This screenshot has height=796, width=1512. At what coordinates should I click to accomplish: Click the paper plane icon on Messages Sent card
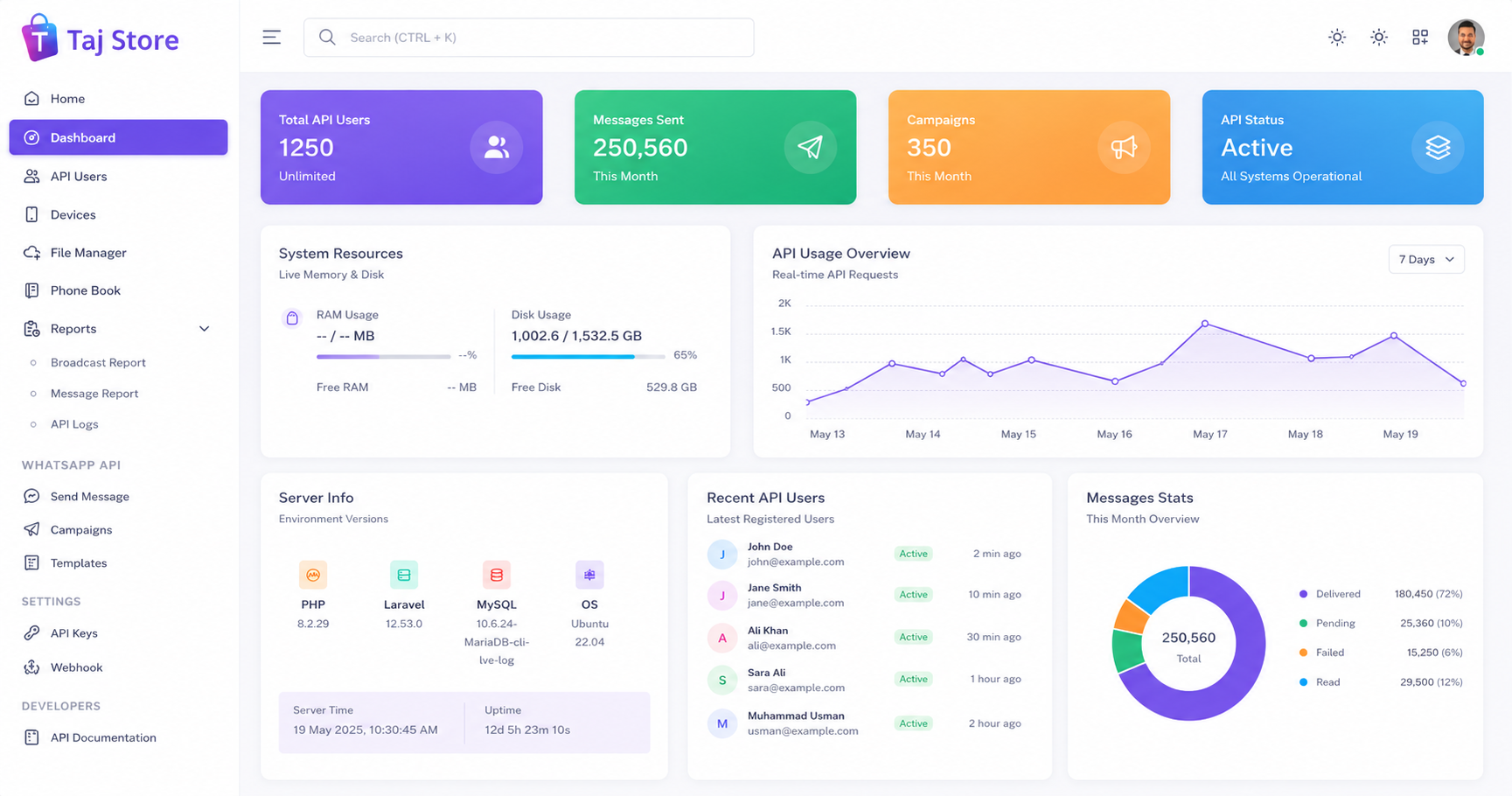[x=810, y=147]
